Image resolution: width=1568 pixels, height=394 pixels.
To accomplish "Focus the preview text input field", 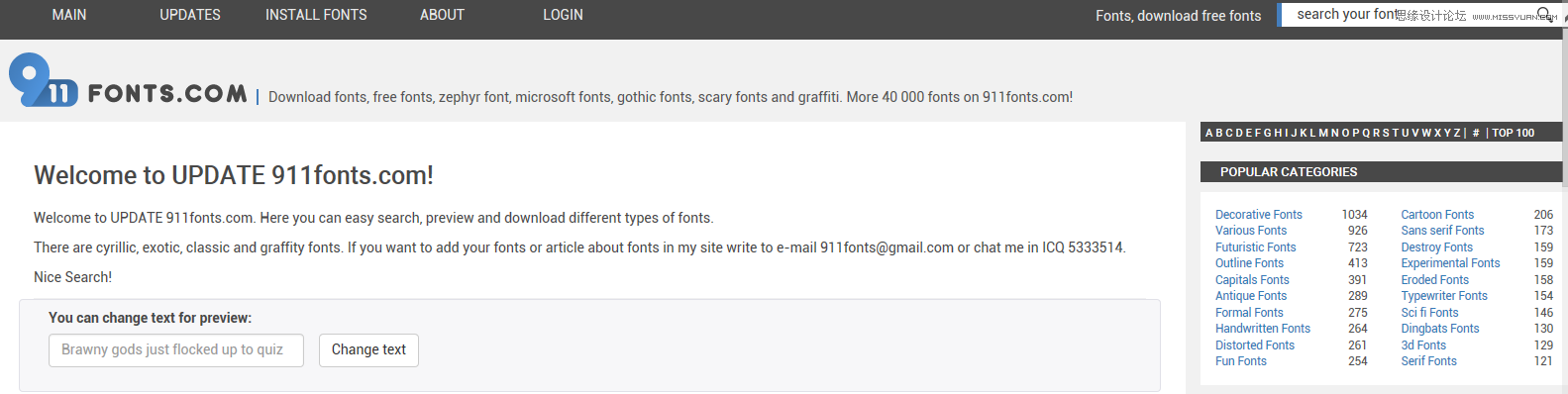I will coord(176,350).
